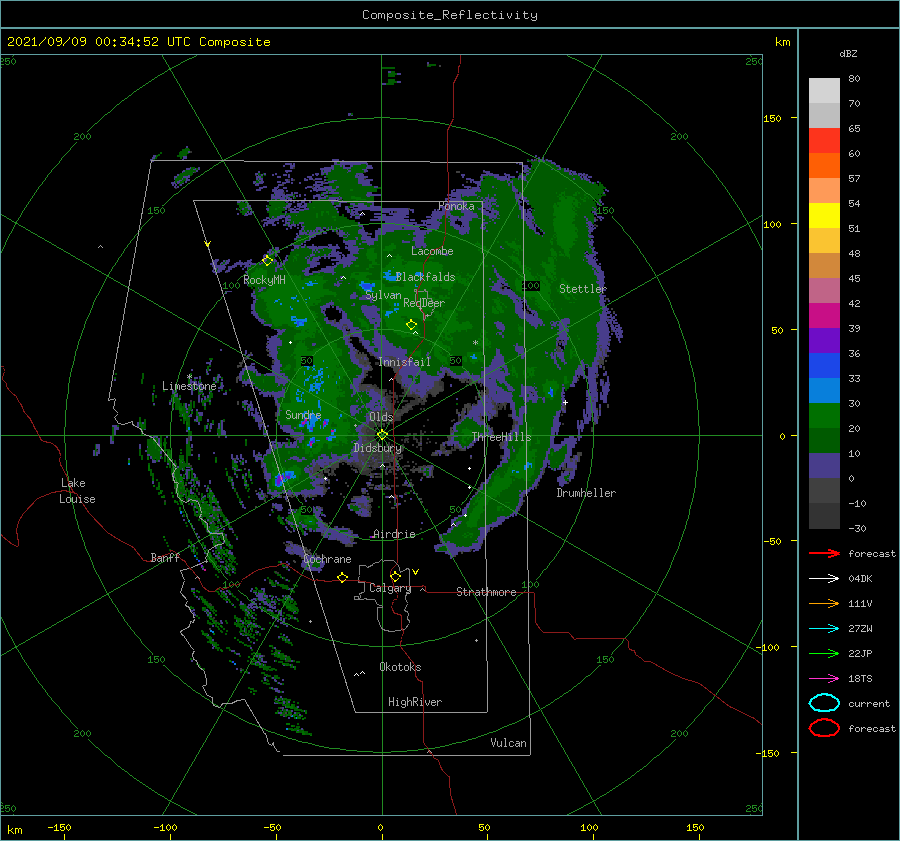Click the Cochrane town label

coord(327,559)
